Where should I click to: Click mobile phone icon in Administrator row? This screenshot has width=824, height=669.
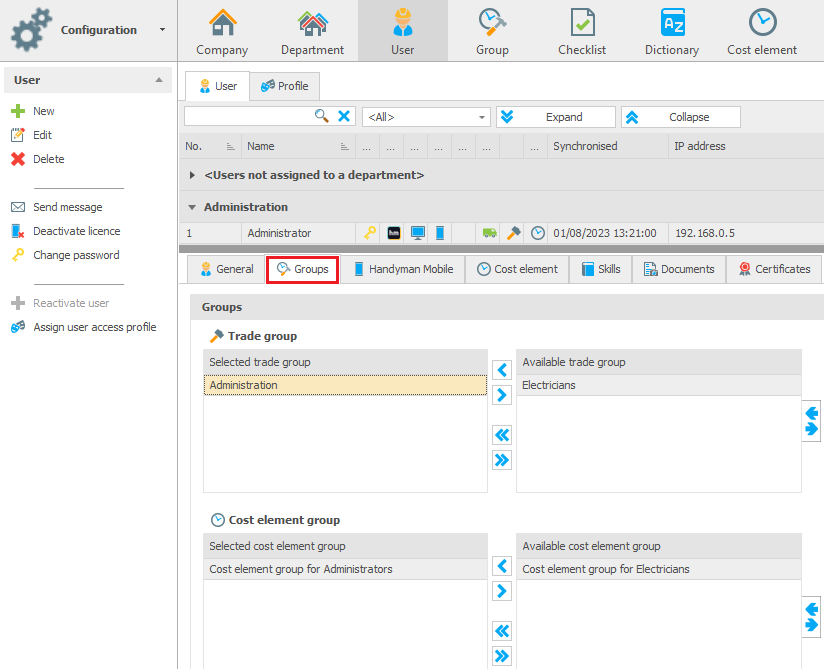click(x=440, y=232)
